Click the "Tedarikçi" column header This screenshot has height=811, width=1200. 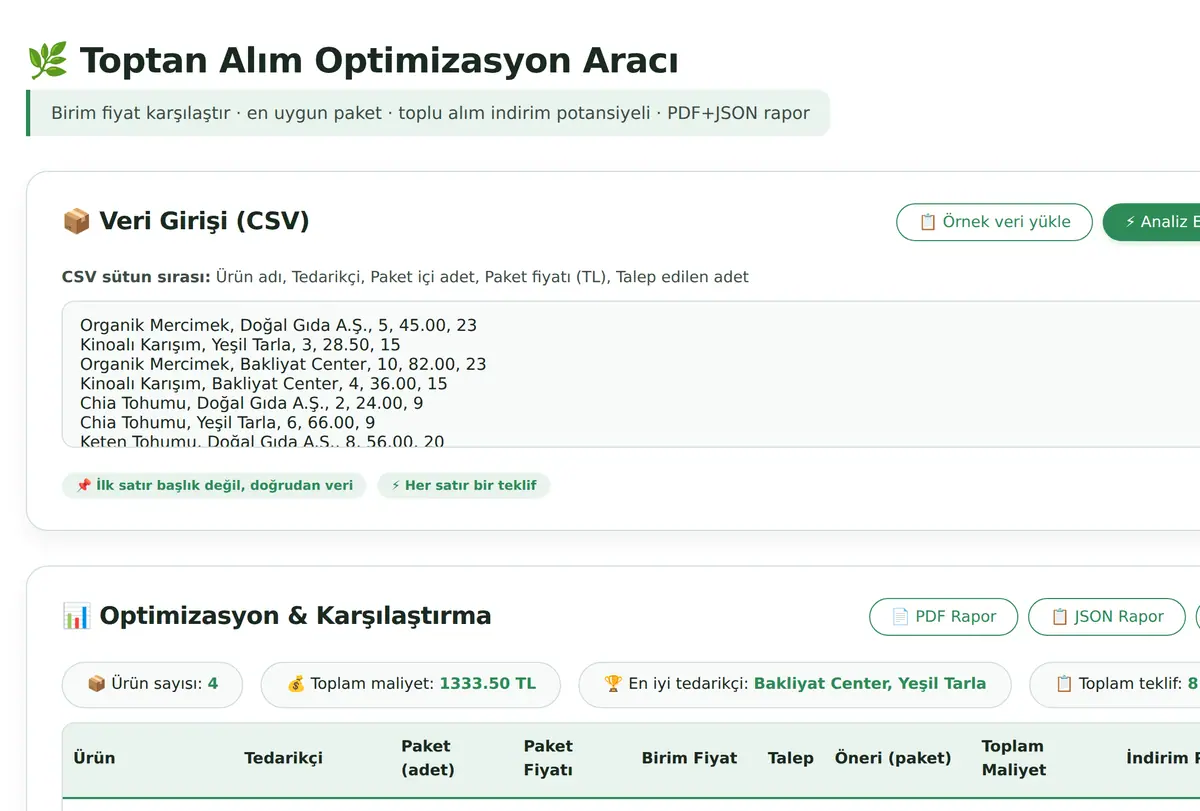click(284, 758)
